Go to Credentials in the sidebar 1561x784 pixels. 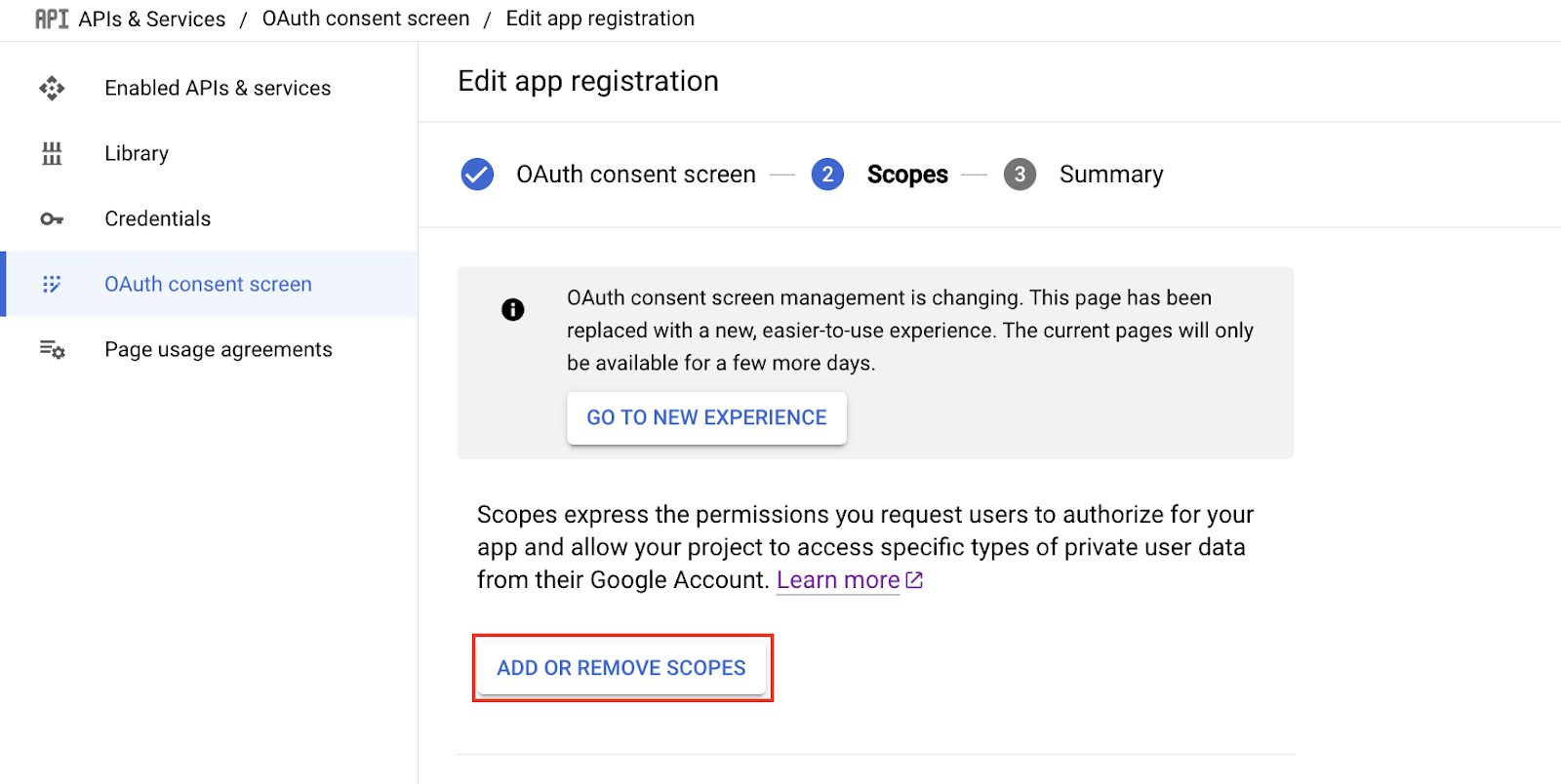(x=157, y=219)
